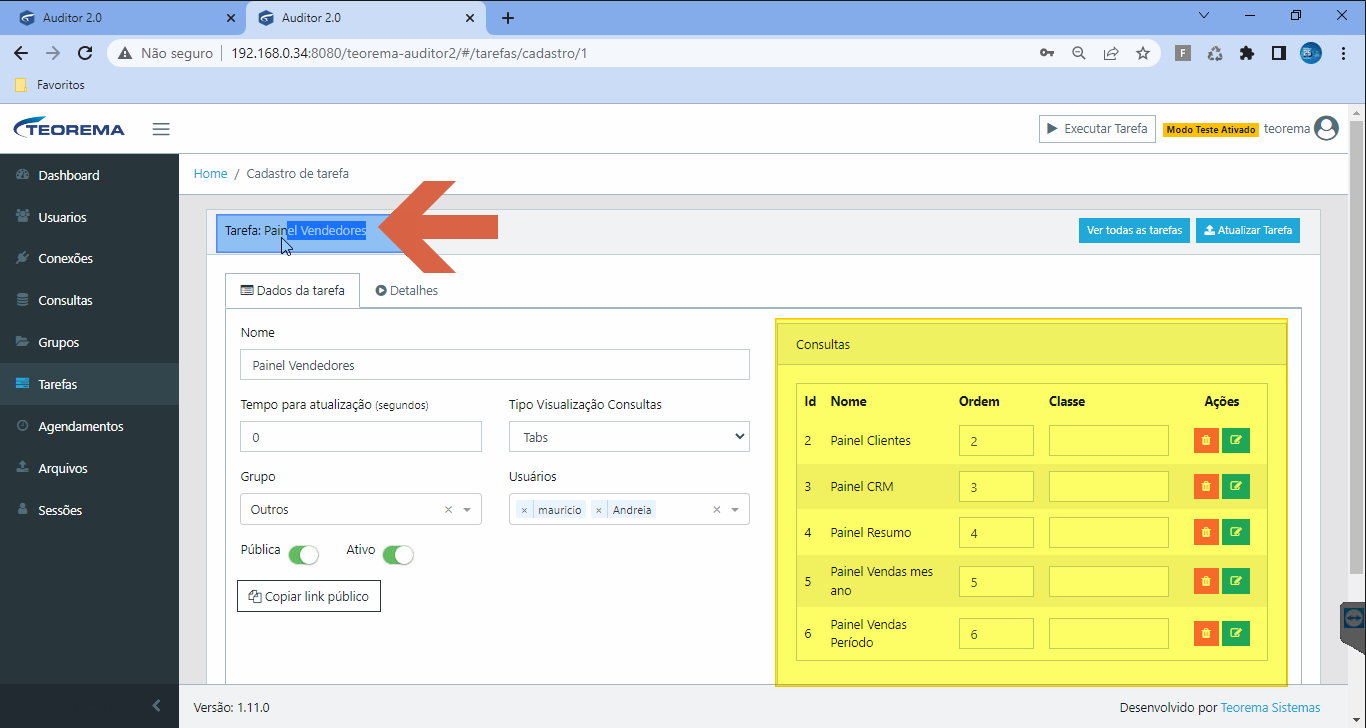1366x728 pixels.
Task: Close the first Auditor 2.0 tab
Action: pyautogui.click(x=231, y=18)
